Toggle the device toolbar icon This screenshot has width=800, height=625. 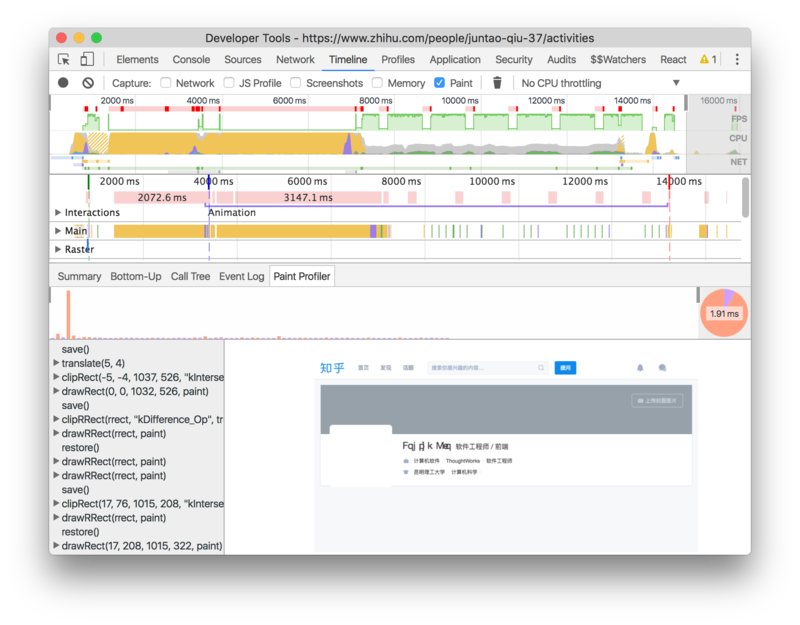pos(87,59)
